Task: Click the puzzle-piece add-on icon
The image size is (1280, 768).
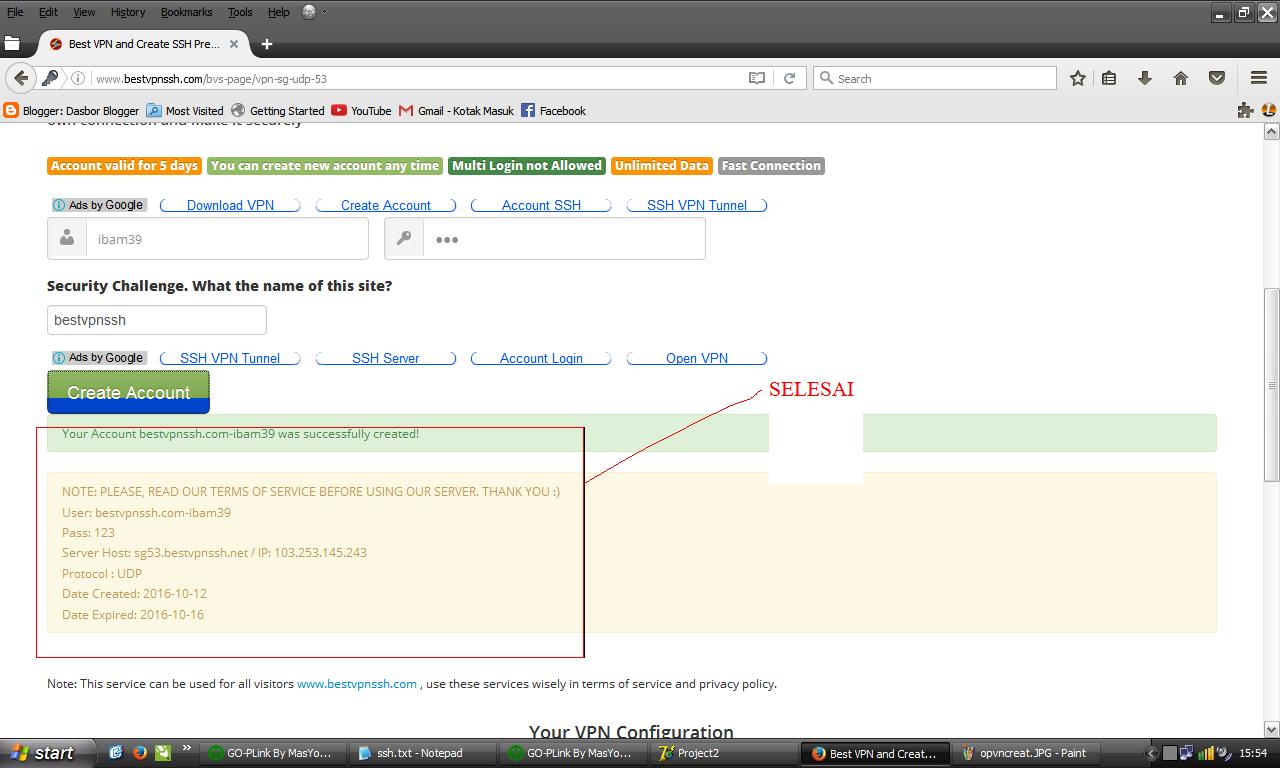Action: (x=1245, y=110)
